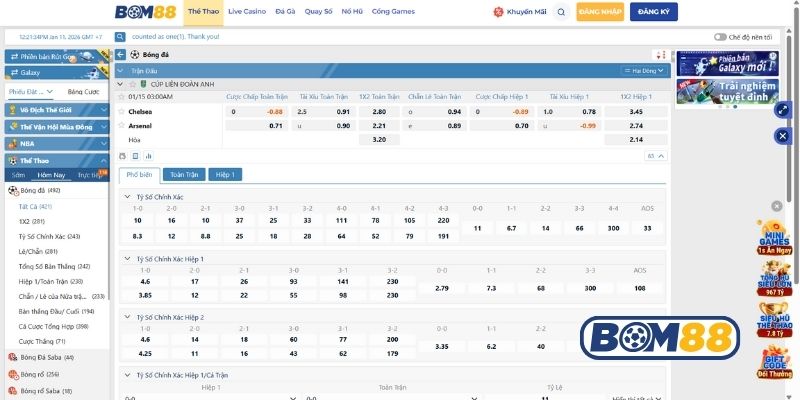This screenshot has width=800, height=400.
Task: Favorite the Cúp Liên Đoàn Anh league star
Action: [x=133, y=84]
